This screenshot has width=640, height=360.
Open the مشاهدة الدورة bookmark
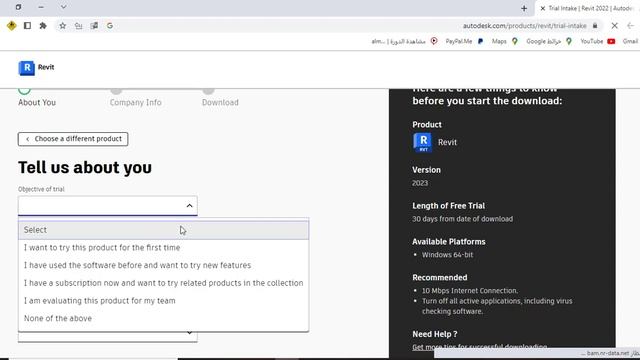coord(404,41)
